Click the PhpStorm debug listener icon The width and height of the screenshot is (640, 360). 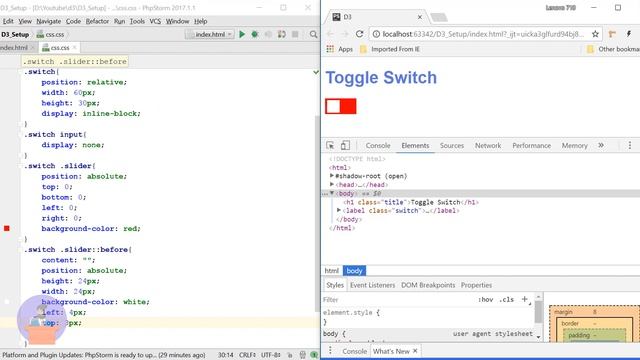(282, 34)
